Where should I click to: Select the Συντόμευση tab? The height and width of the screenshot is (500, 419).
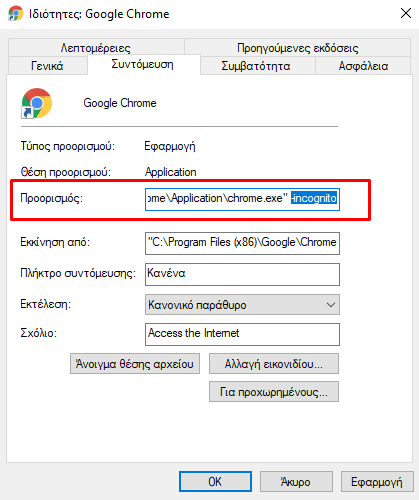coord(143,64)
